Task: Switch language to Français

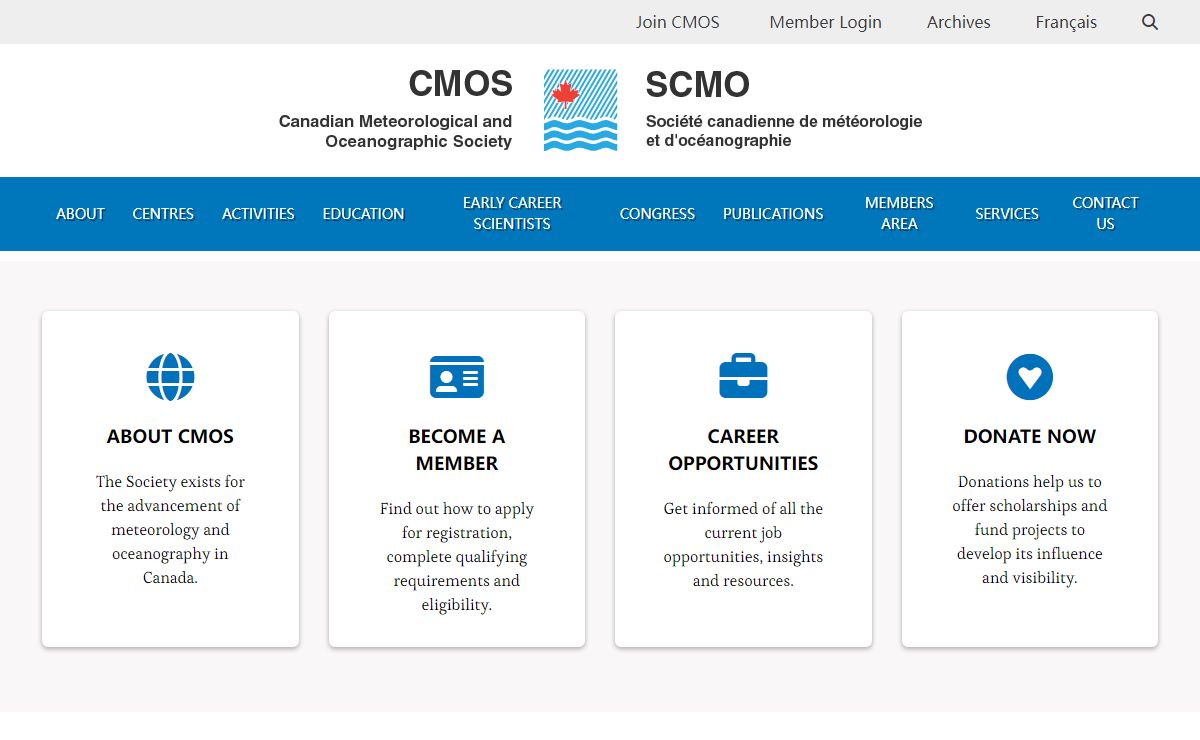Action: [x=1066, y=22]
